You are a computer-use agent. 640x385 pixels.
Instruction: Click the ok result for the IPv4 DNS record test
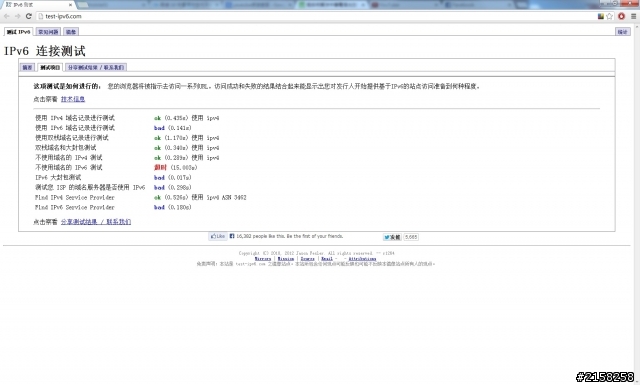click(158, 118)
